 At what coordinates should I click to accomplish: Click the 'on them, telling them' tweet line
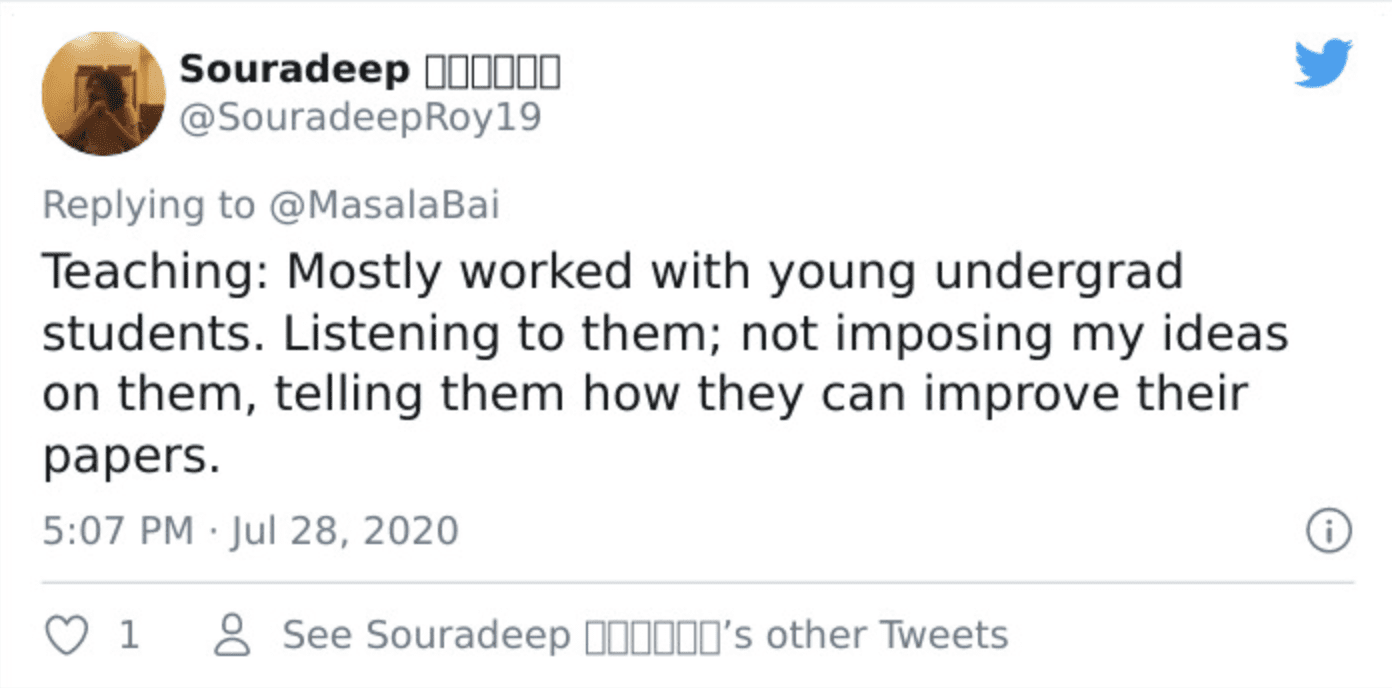point(645,394)
